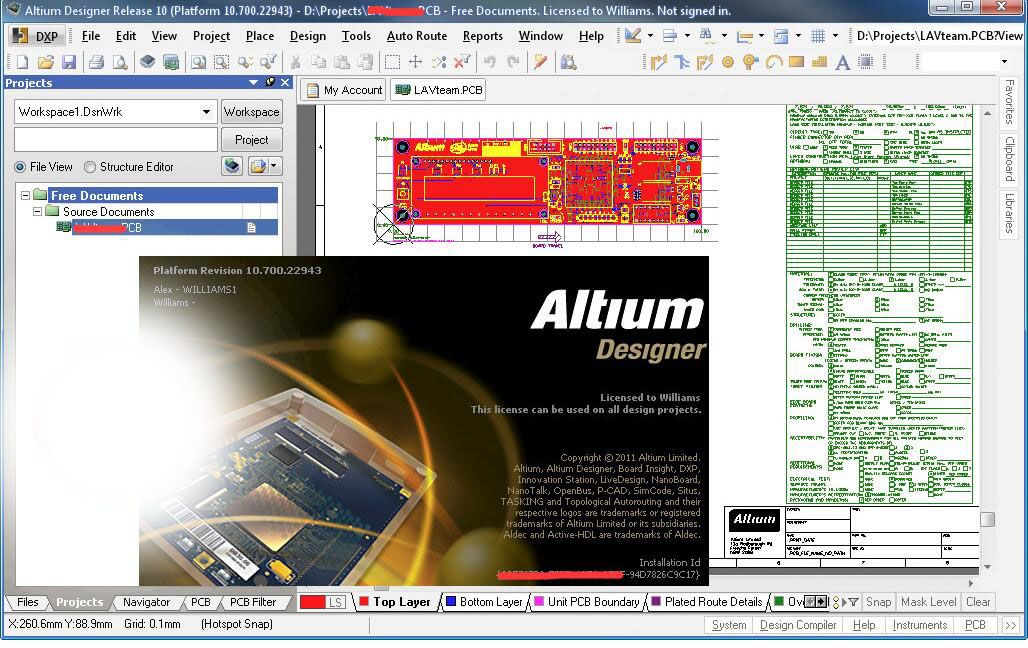Image resolution: width=1028 pixels, height=648 pixels.
Task: Click the PCB board thumbnail in the editor
Action: coord(547,180)
